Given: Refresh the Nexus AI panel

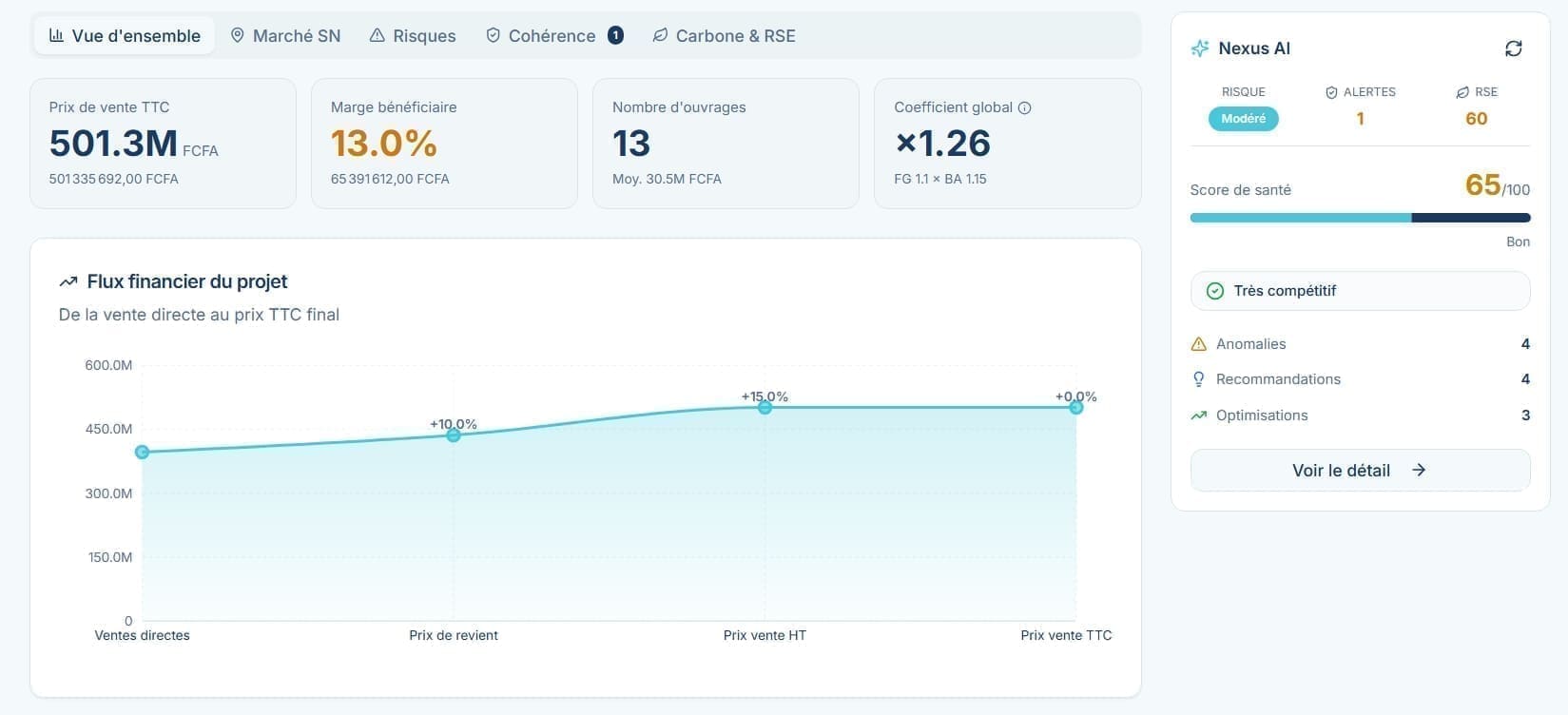Looking at the screenshot, I should click(1514, 48).
